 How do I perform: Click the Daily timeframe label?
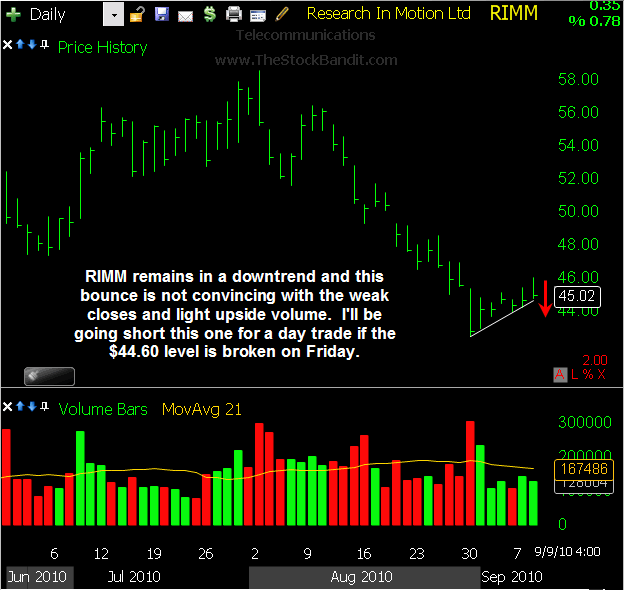pos(47,15)
